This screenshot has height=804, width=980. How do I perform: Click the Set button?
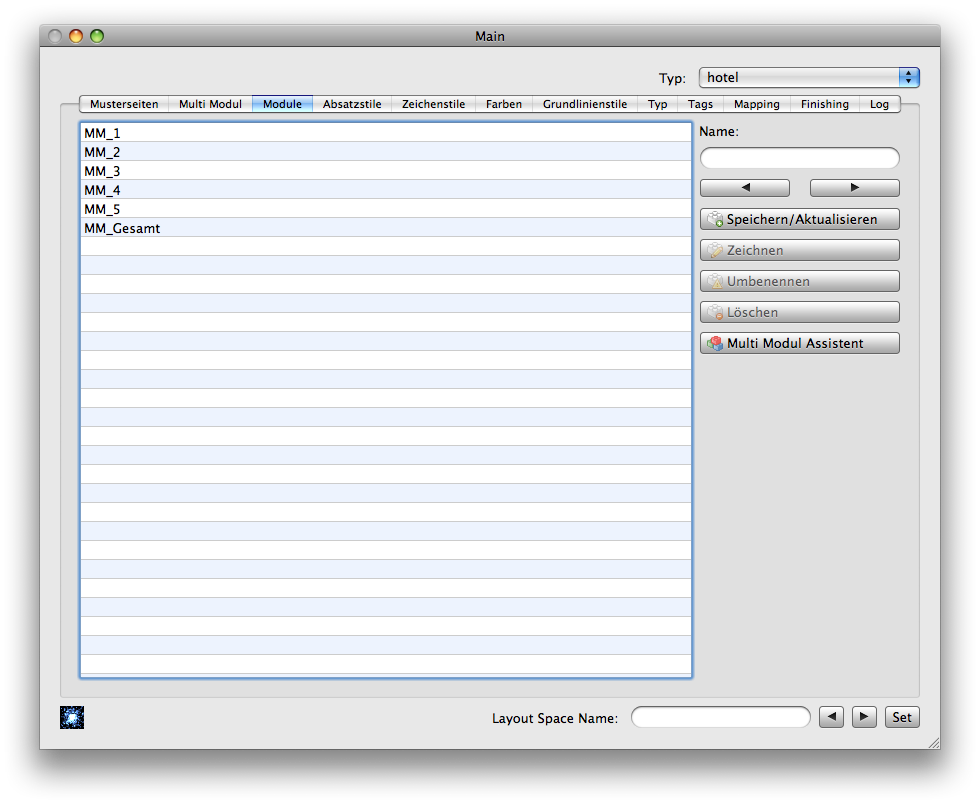point(902,717)
